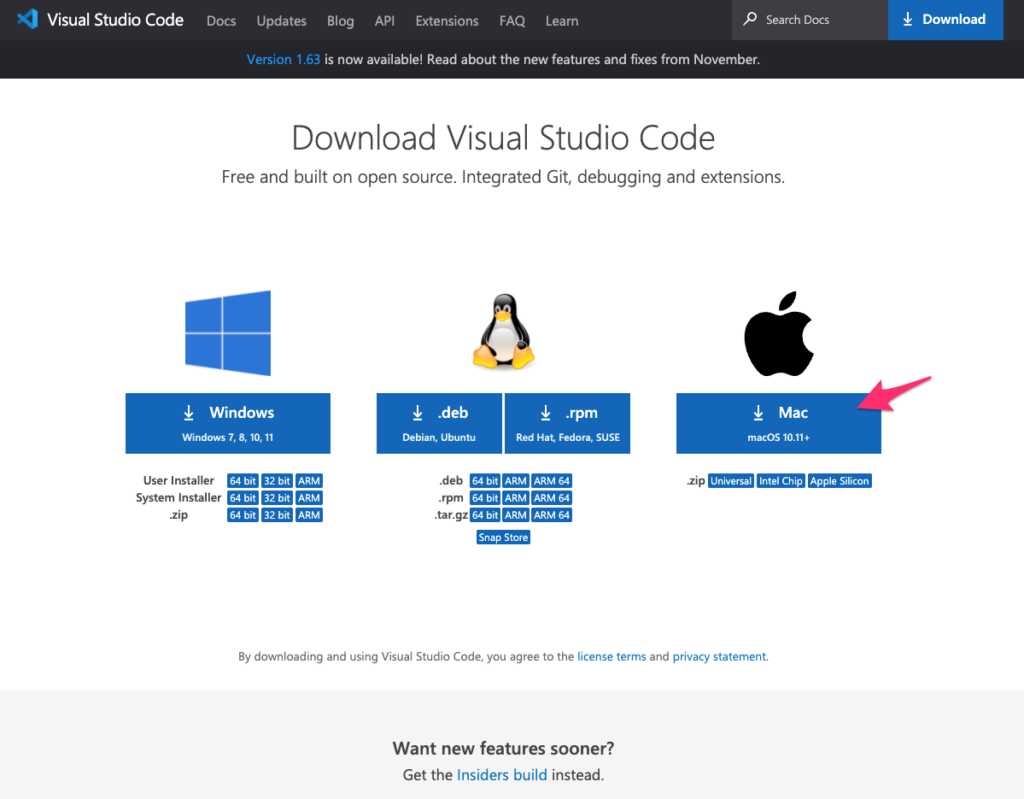Click the "System Installer" label
This screenshot has height=799, width=1024.
click(178, 498)
